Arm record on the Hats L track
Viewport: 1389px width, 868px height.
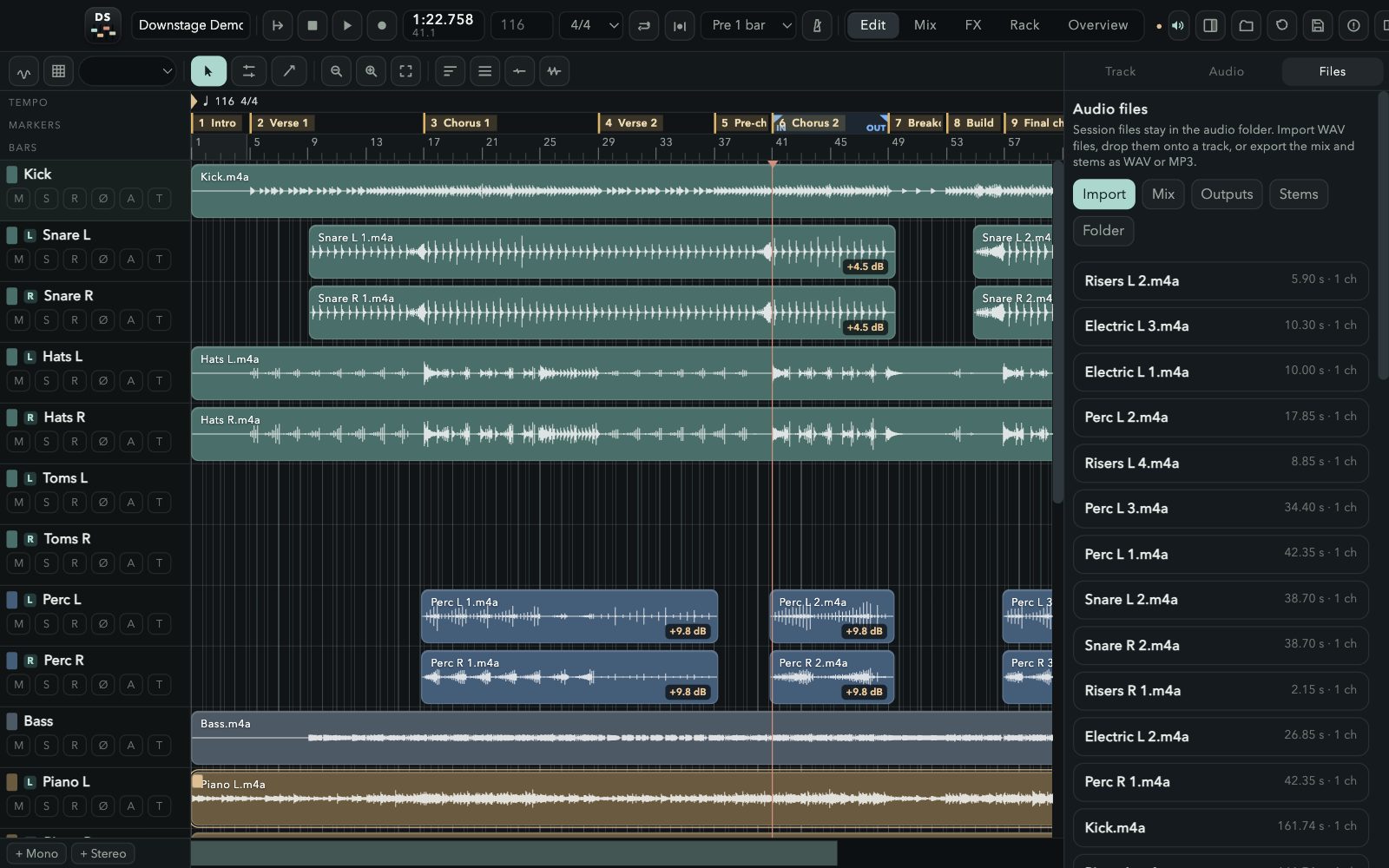tap(75, 381)
